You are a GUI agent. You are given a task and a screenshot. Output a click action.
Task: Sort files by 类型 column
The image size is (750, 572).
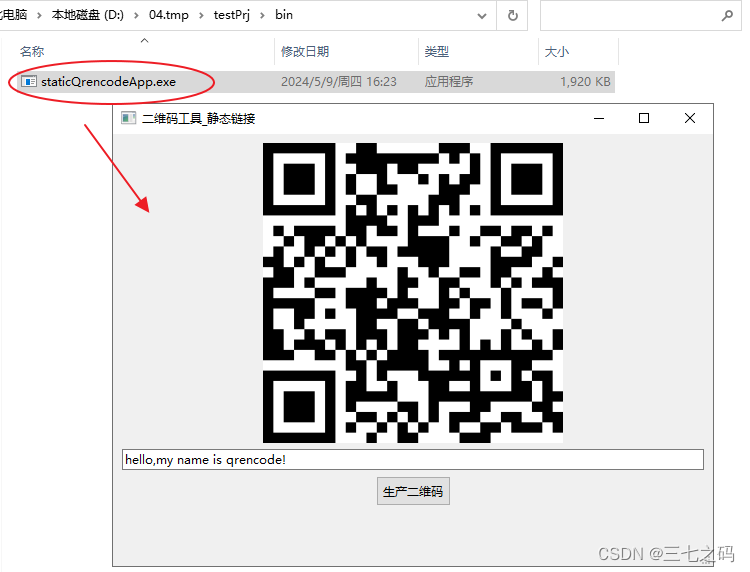[478, 51]
